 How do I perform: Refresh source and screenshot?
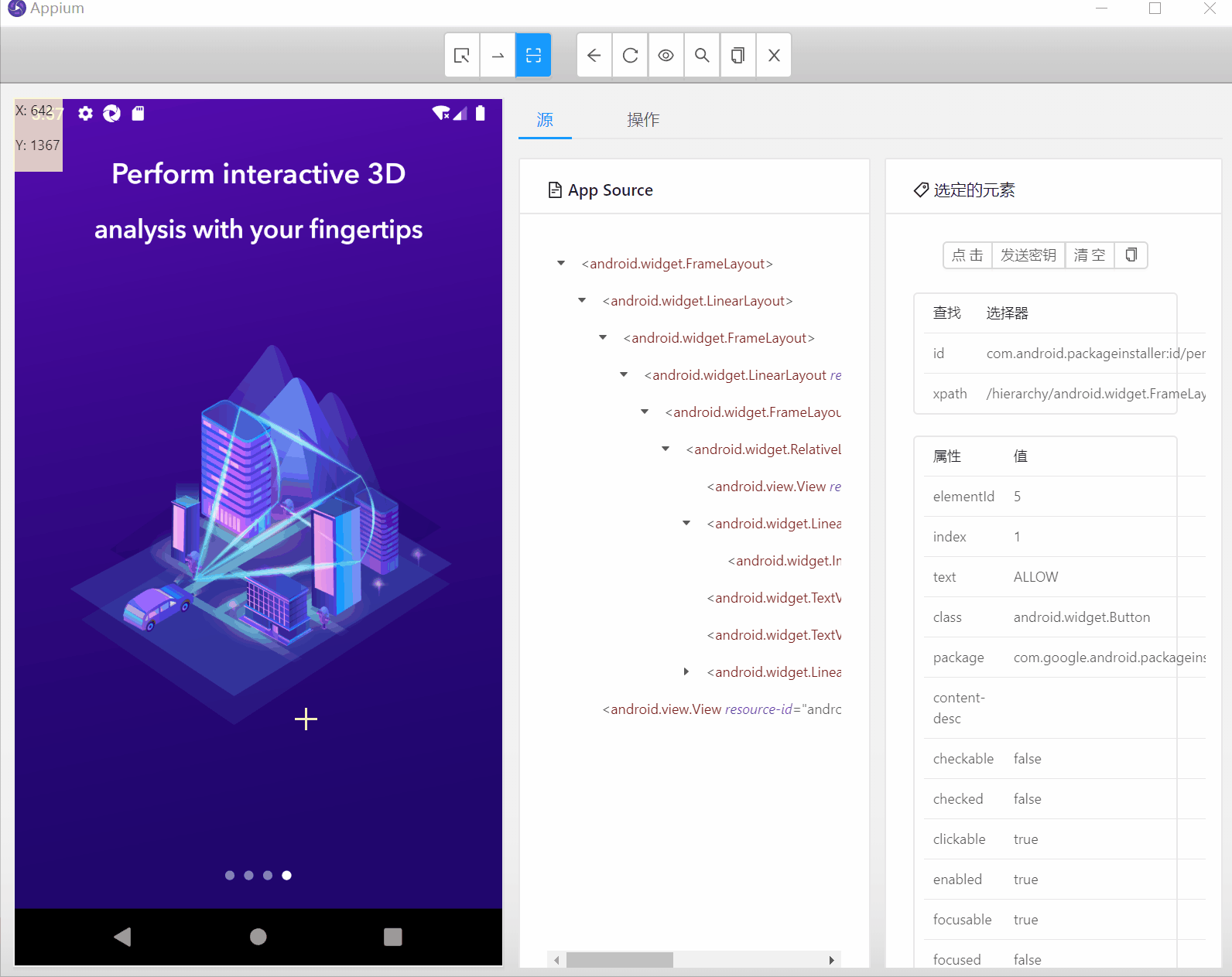[631, 55]
